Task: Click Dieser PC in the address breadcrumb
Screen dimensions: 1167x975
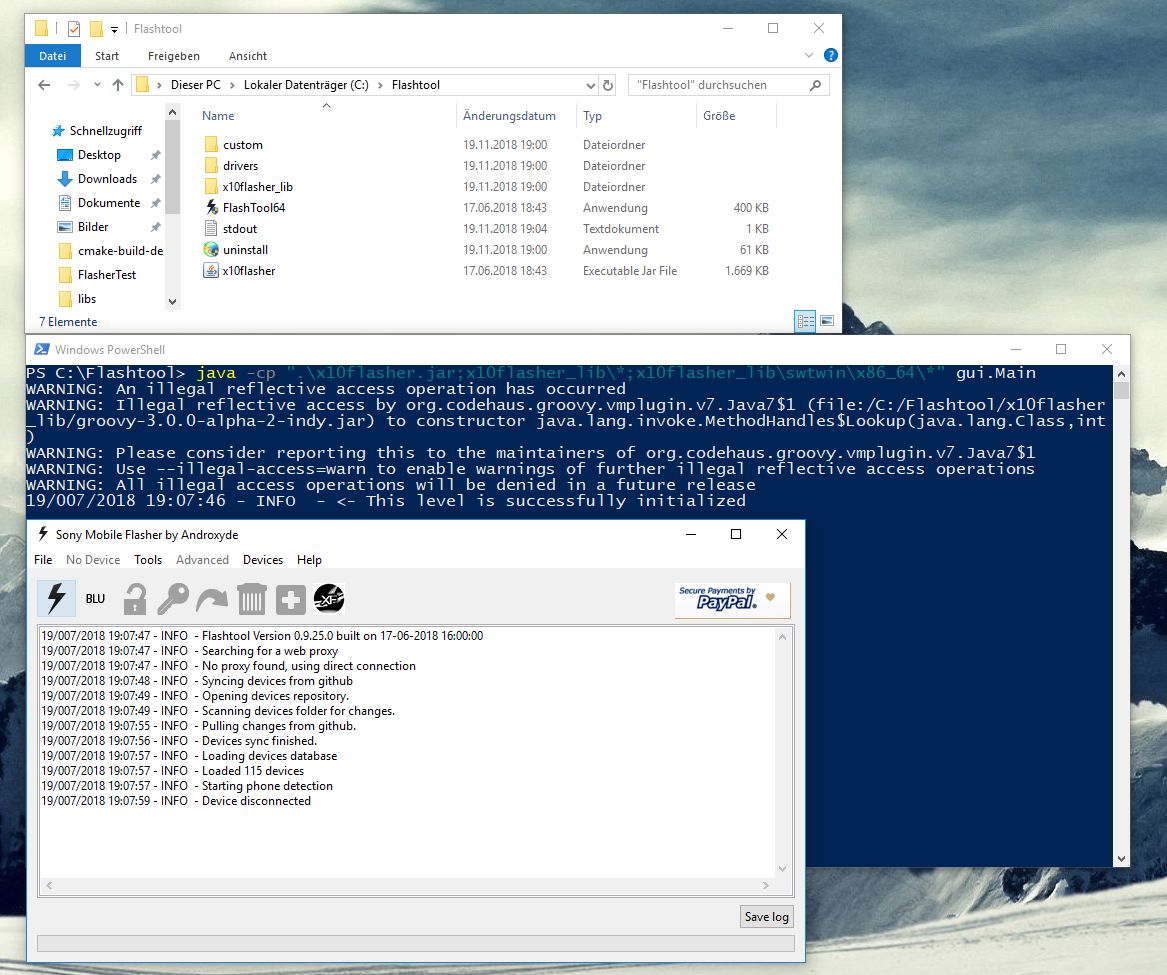Action: (x=196, y=85)
